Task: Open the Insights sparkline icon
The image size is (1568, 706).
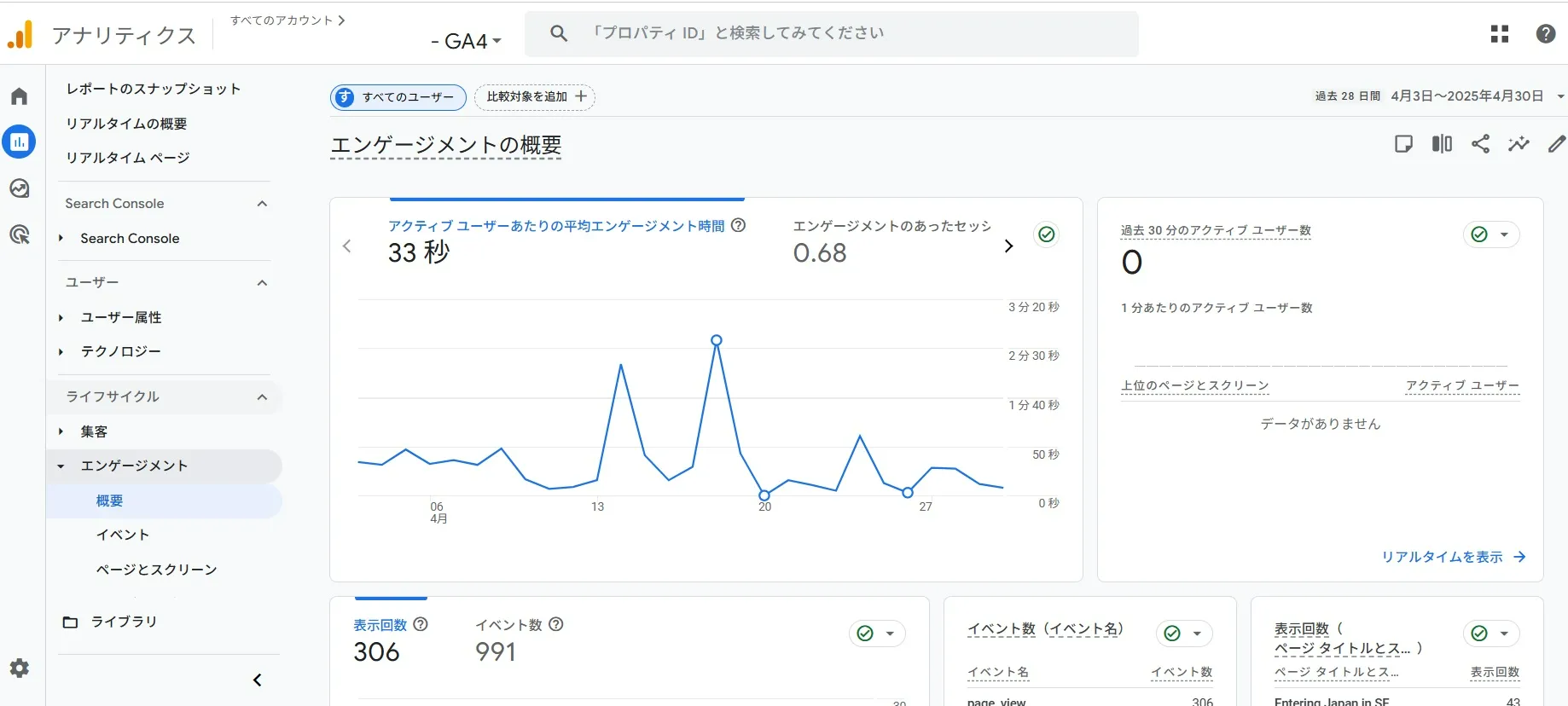Action: [1519, 143]
